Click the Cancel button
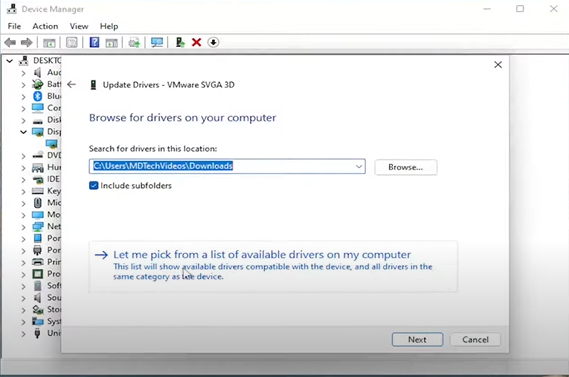The width and height of the screenshot is (569, 377). [475, 340]
